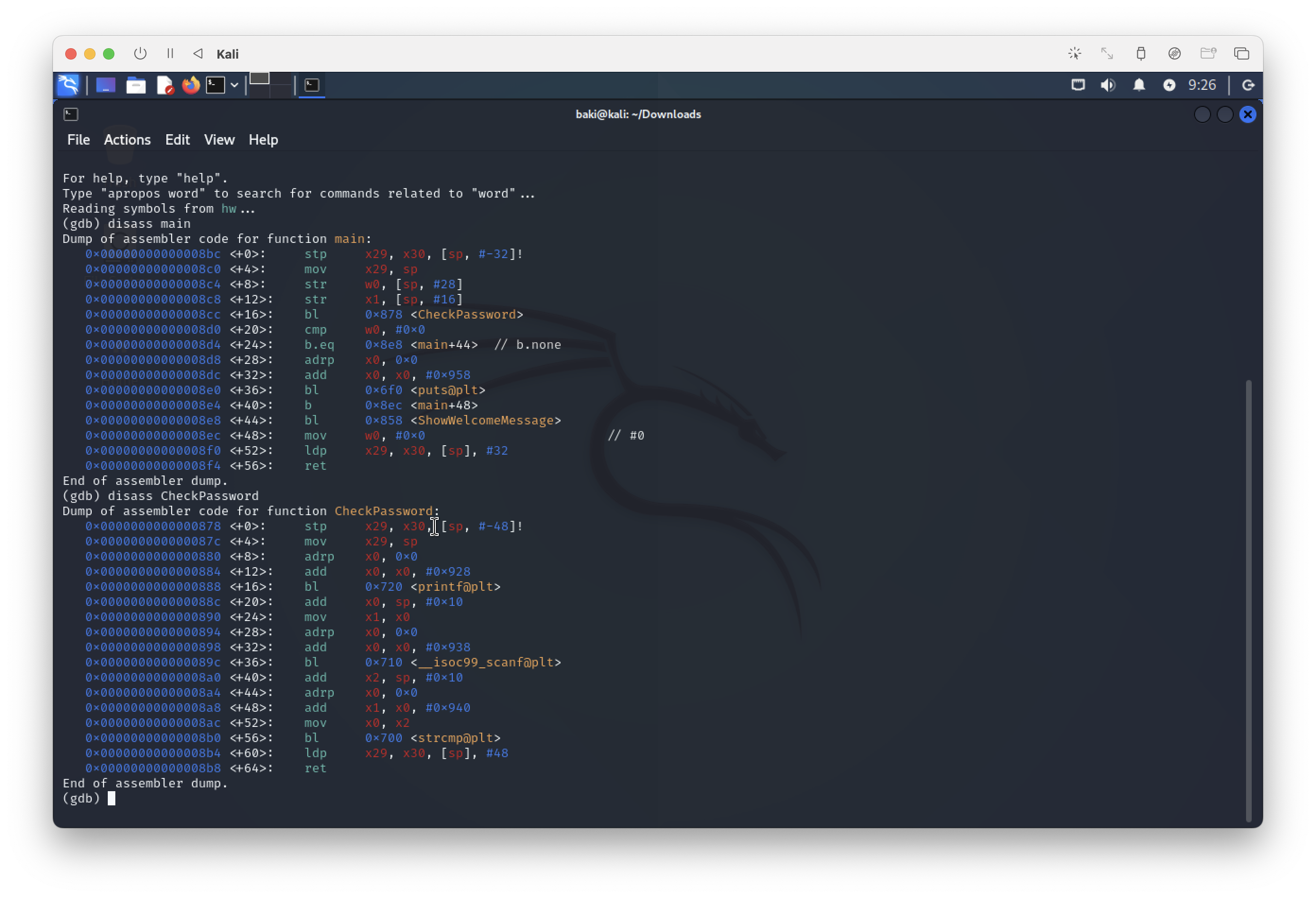Open terminal emulator launcher in panel
Screen dimensions: 1316x898
click(x=216, y=85)
